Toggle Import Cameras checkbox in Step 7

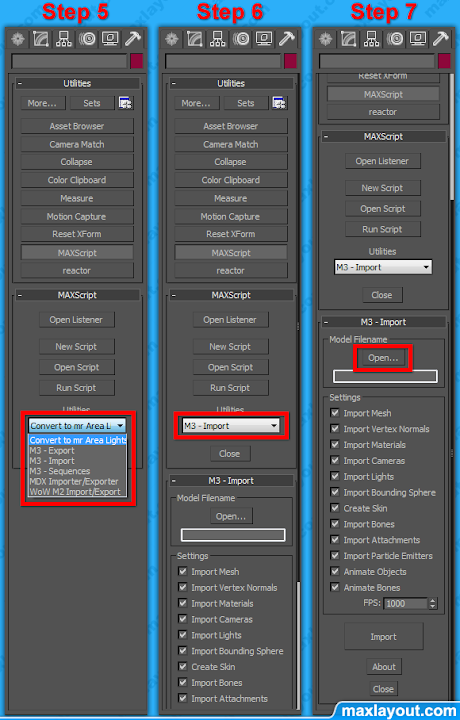pos(335,460)
